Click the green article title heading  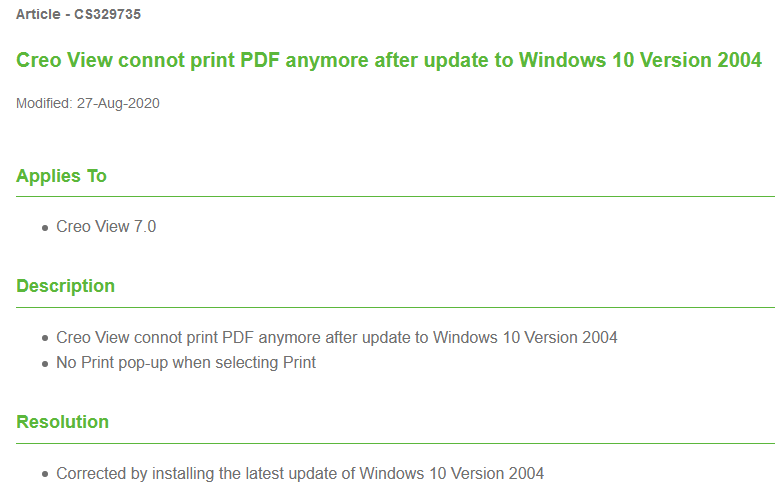[389, 60]
